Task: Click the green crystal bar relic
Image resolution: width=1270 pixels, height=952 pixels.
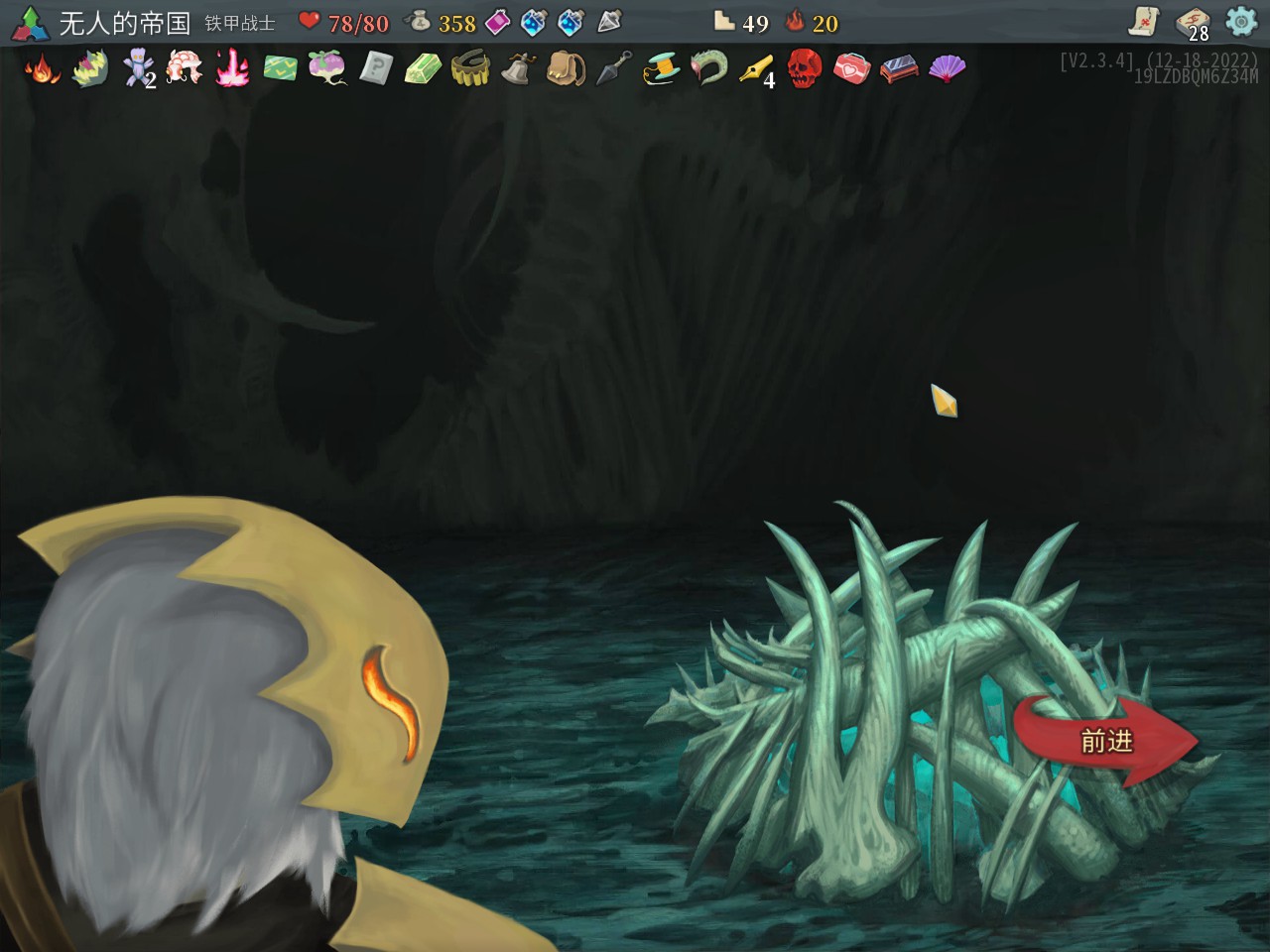Action: [423, 68]
